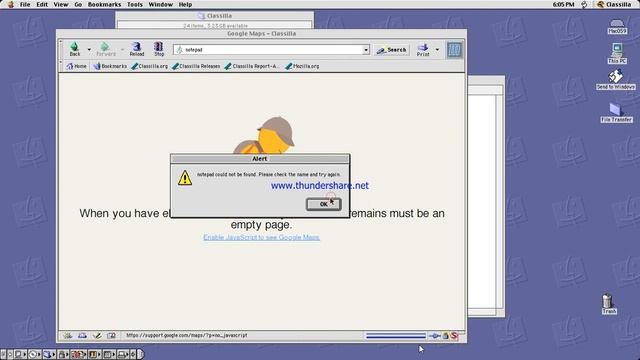Click the Address Book icon in status bar
Image resolution: width=640 pixels, height=360 pixels.
[x=111, y=336]
